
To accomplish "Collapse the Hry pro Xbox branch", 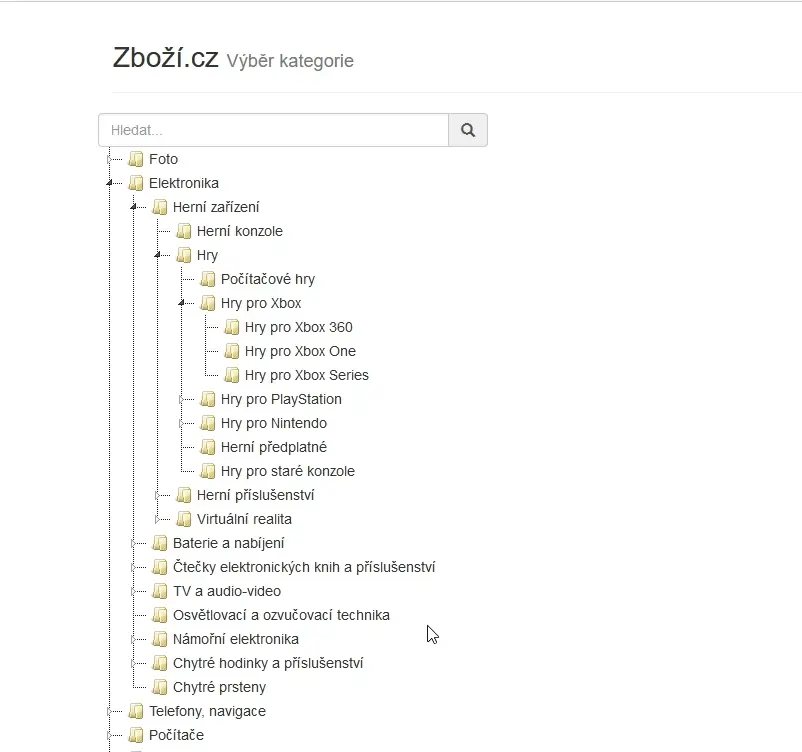I will (x=181, y=303).
